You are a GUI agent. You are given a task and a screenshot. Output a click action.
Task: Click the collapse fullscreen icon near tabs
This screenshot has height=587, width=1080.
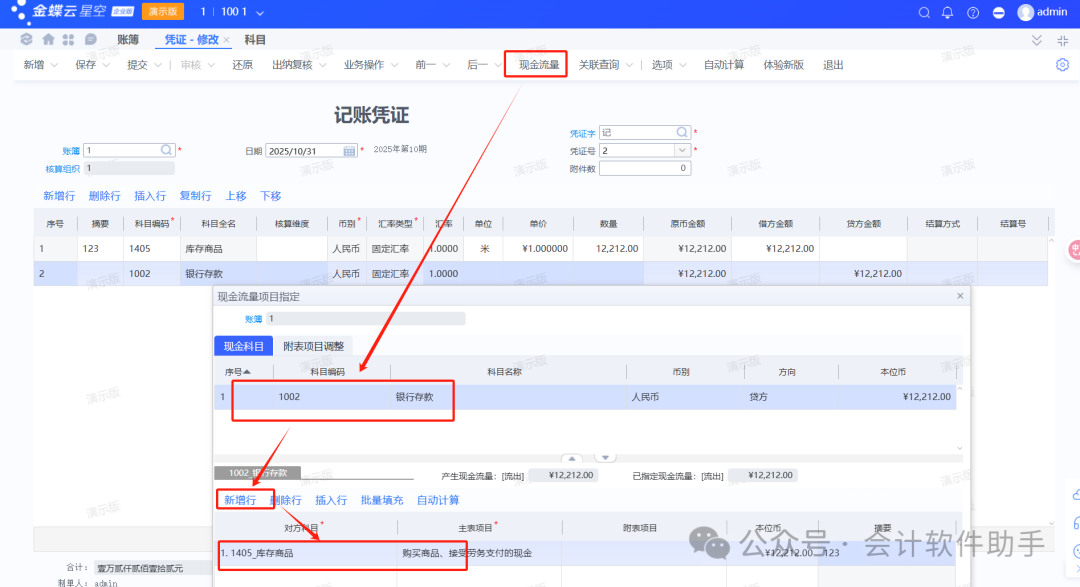(1062, 40)
